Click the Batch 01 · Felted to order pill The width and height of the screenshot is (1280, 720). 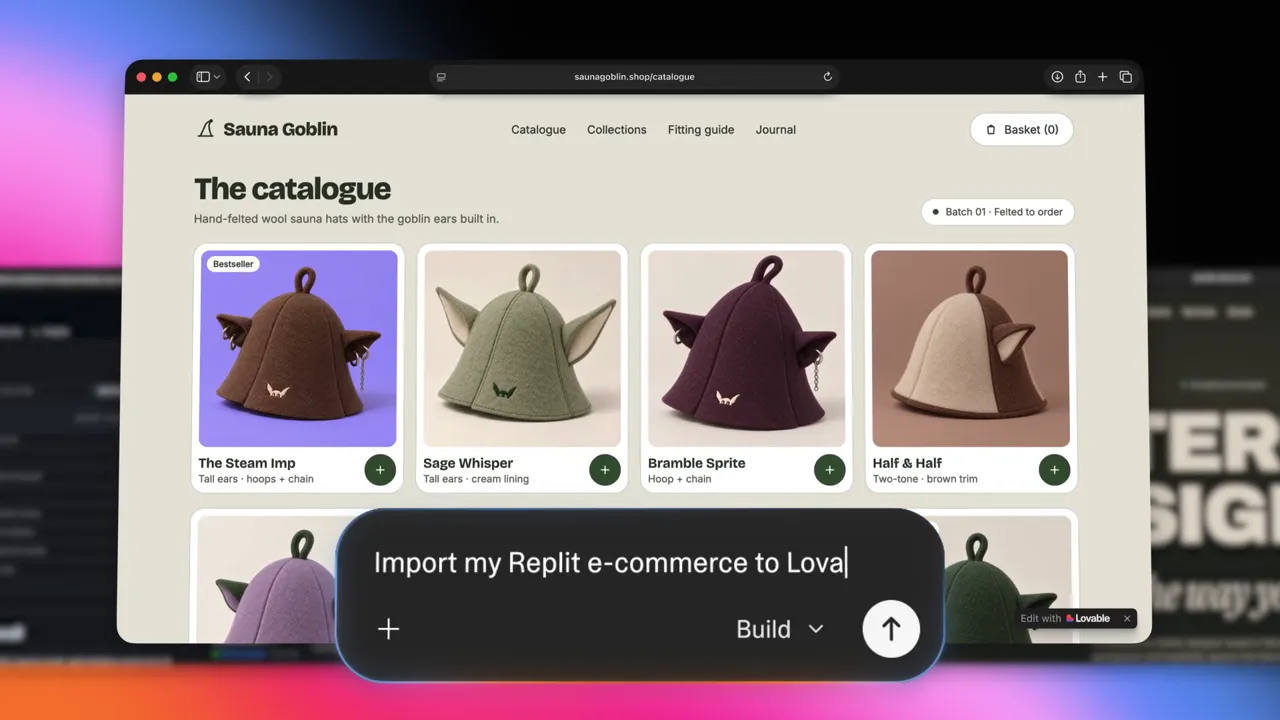tap(998, 212)
